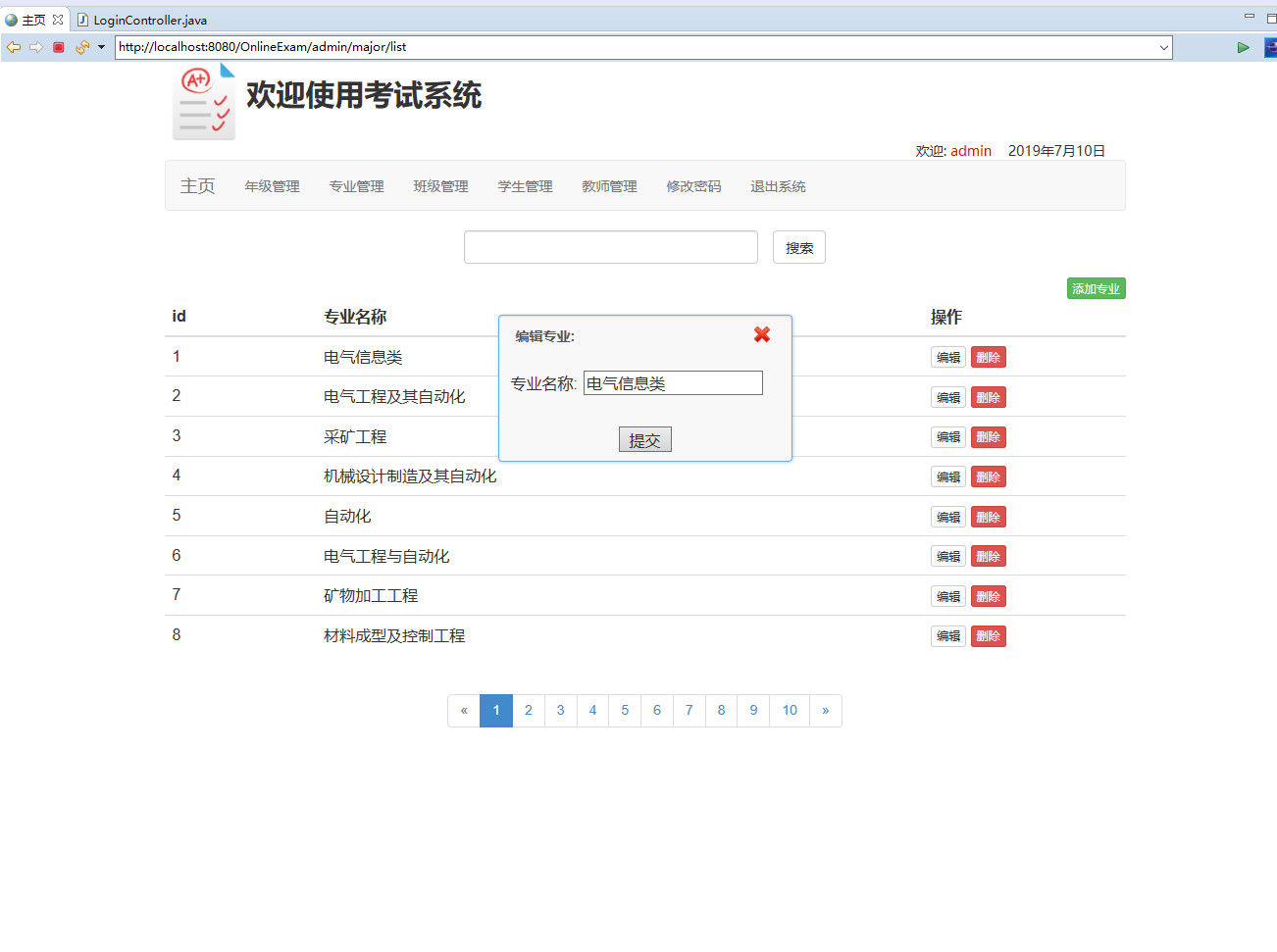Click the admin username link
This screenshot has width=1277, height=952.
click(x=971, y=150)
